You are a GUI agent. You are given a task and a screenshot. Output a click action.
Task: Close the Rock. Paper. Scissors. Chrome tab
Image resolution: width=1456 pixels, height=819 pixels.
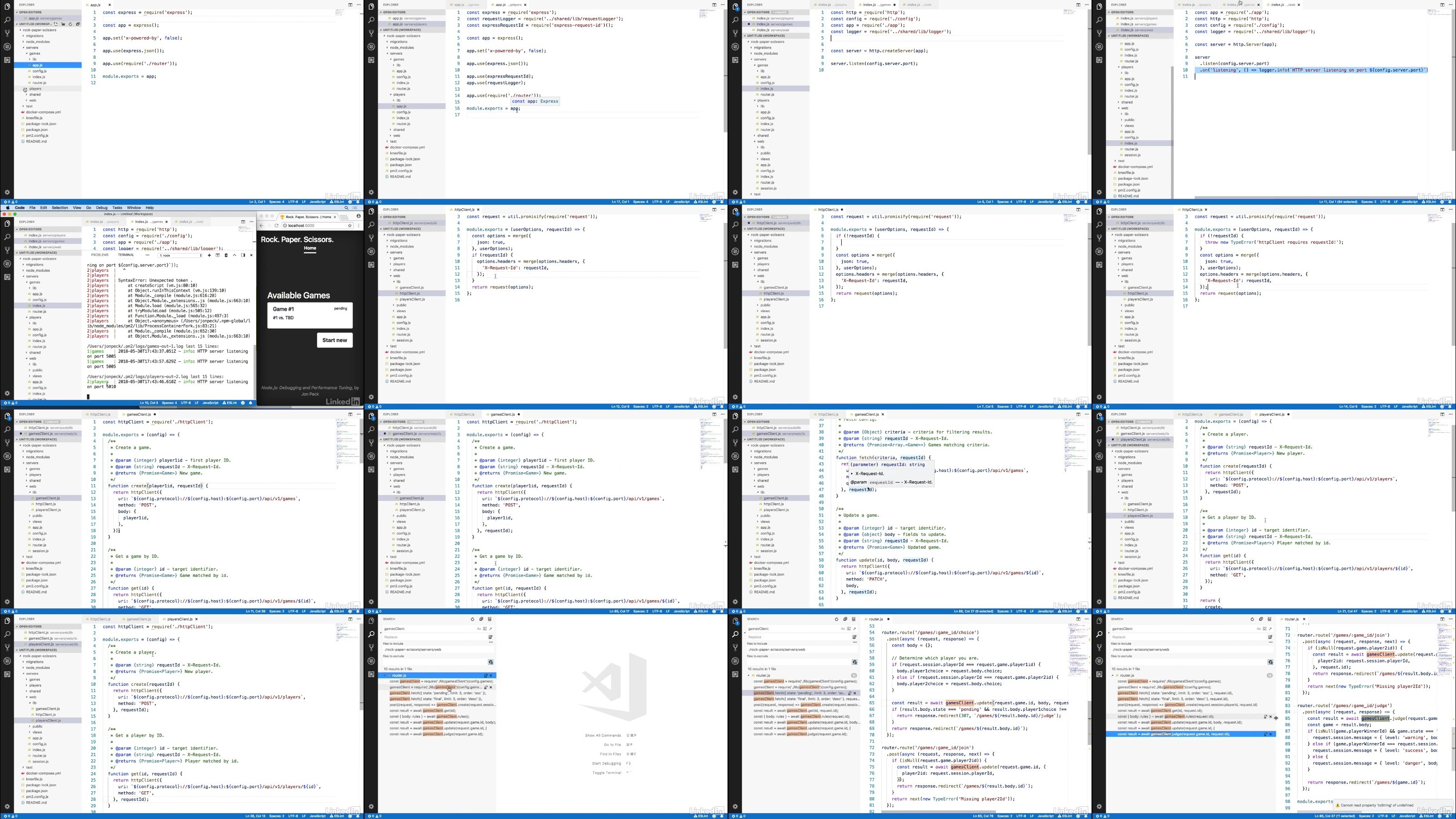click(335, 217)
